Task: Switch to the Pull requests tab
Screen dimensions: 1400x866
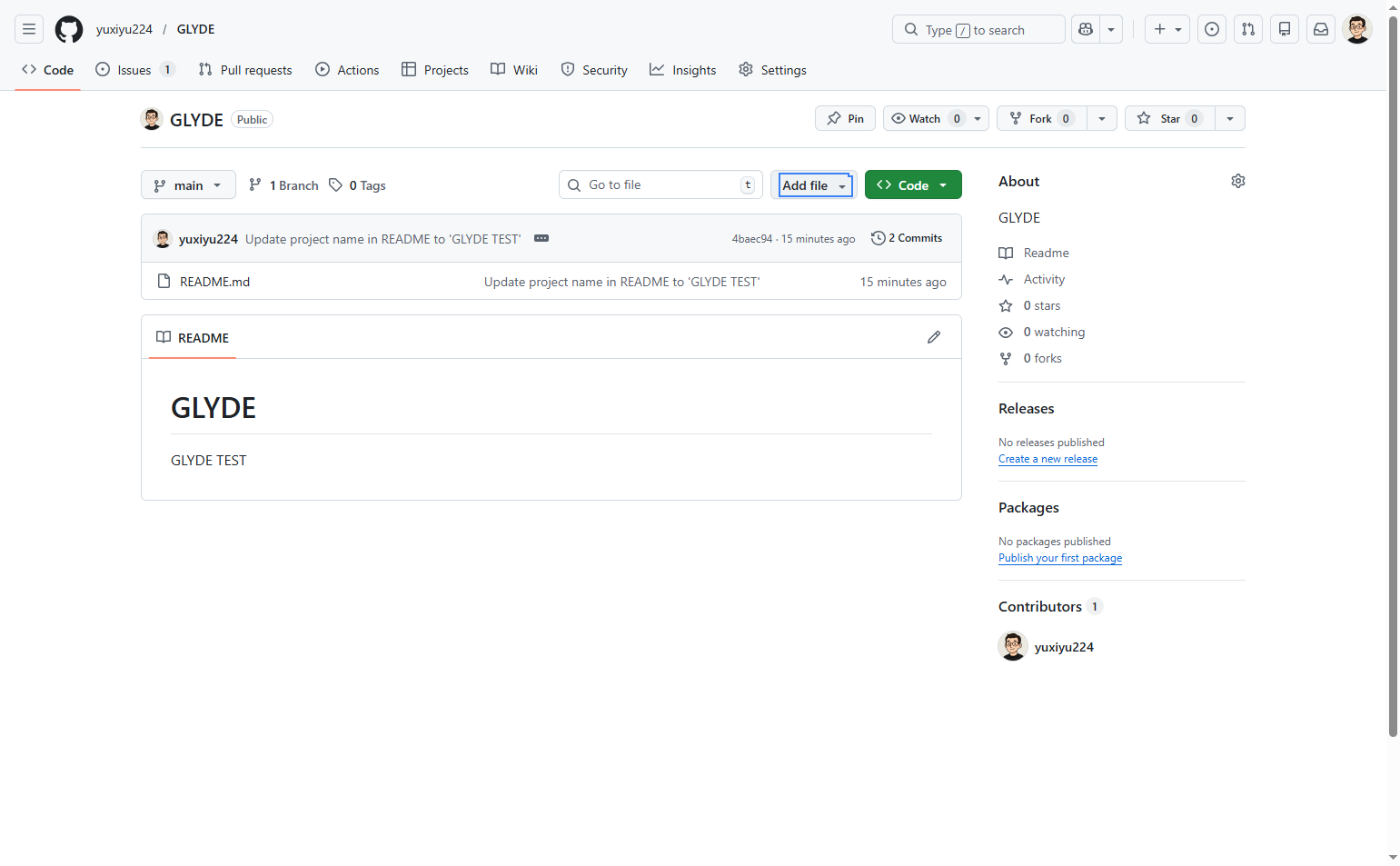Action: (245, 70)
